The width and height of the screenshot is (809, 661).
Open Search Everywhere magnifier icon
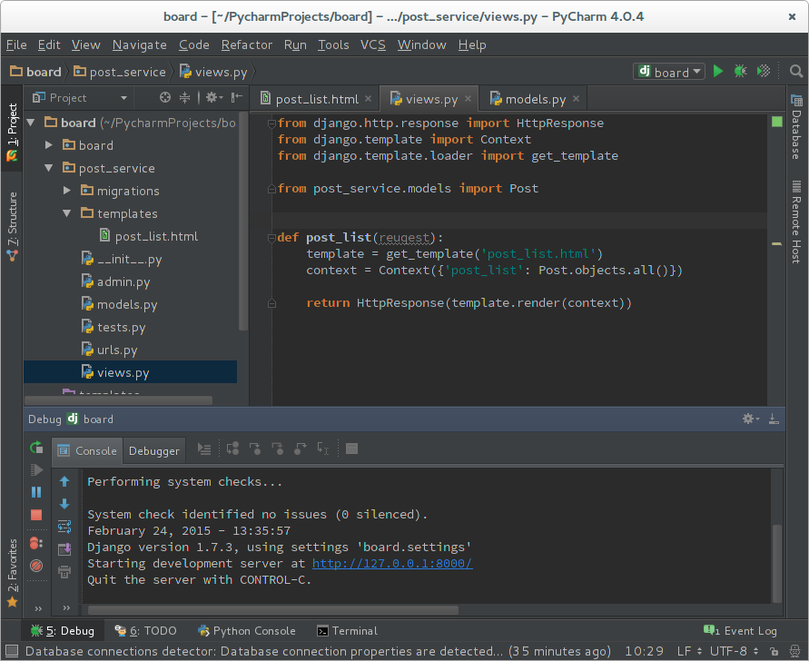[x=796, y=71]
